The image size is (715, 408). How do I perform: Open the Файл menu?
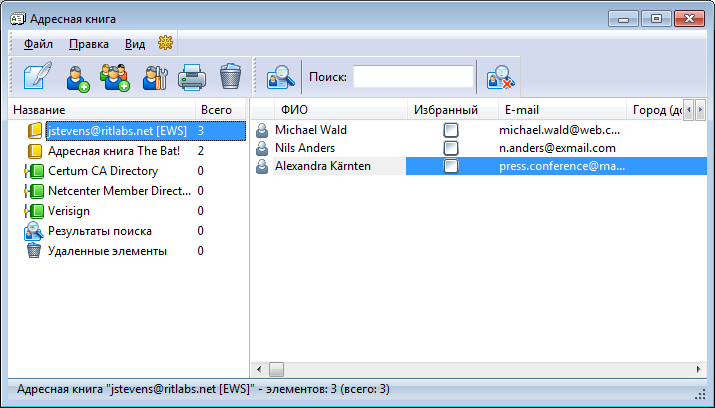tap(38, 44)
